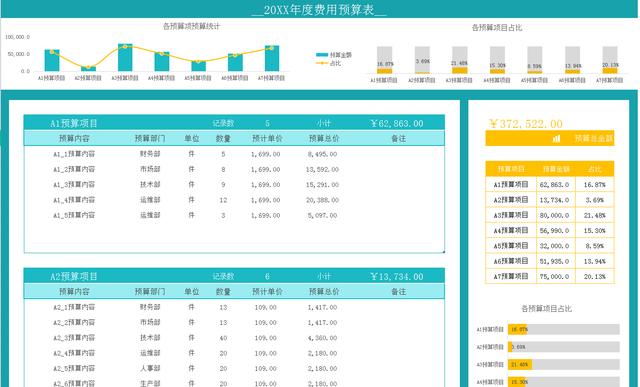Click the 15,291.00 total price cell
The height and width of the screenshot is (387, 640).
pos(322,185)
